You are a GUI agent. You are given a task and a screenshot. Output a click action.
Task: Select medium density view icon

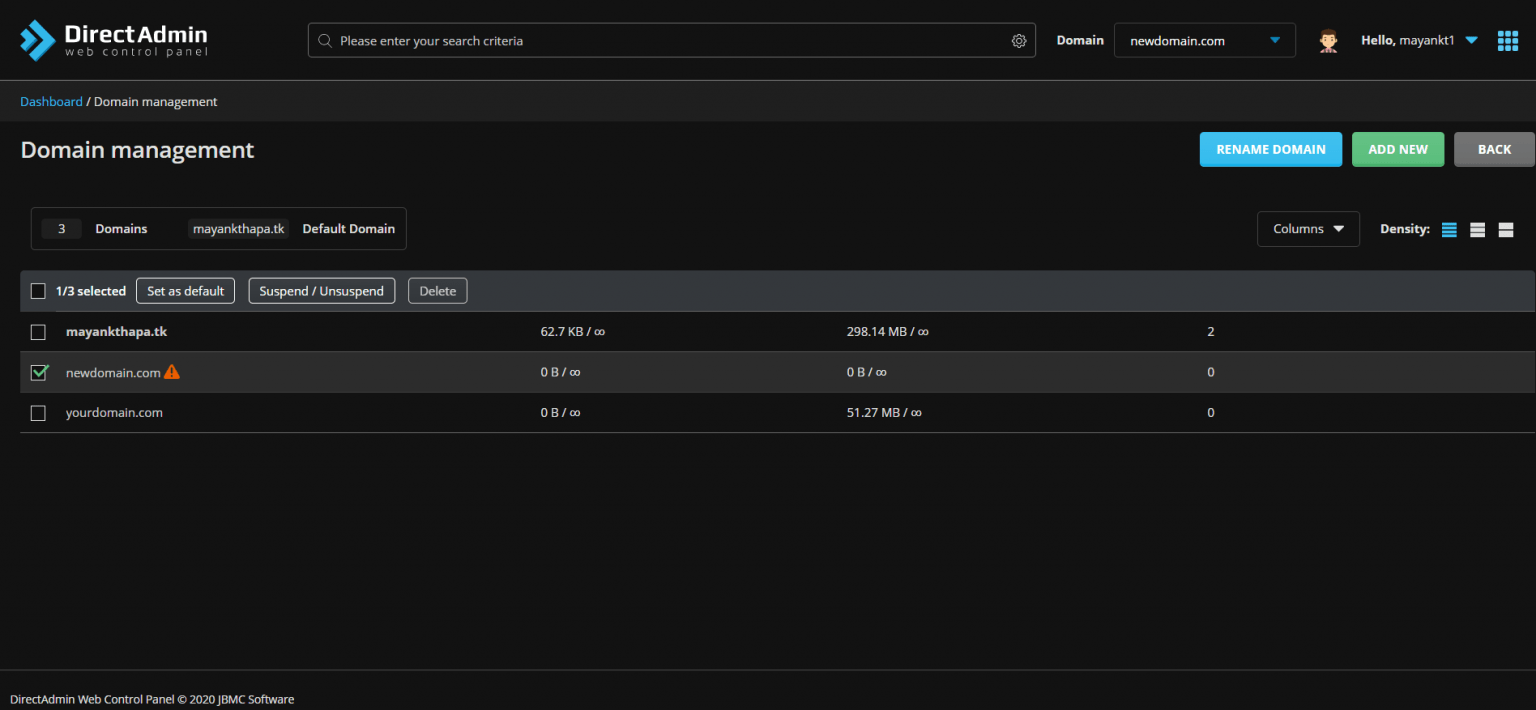coord(1477,229)
